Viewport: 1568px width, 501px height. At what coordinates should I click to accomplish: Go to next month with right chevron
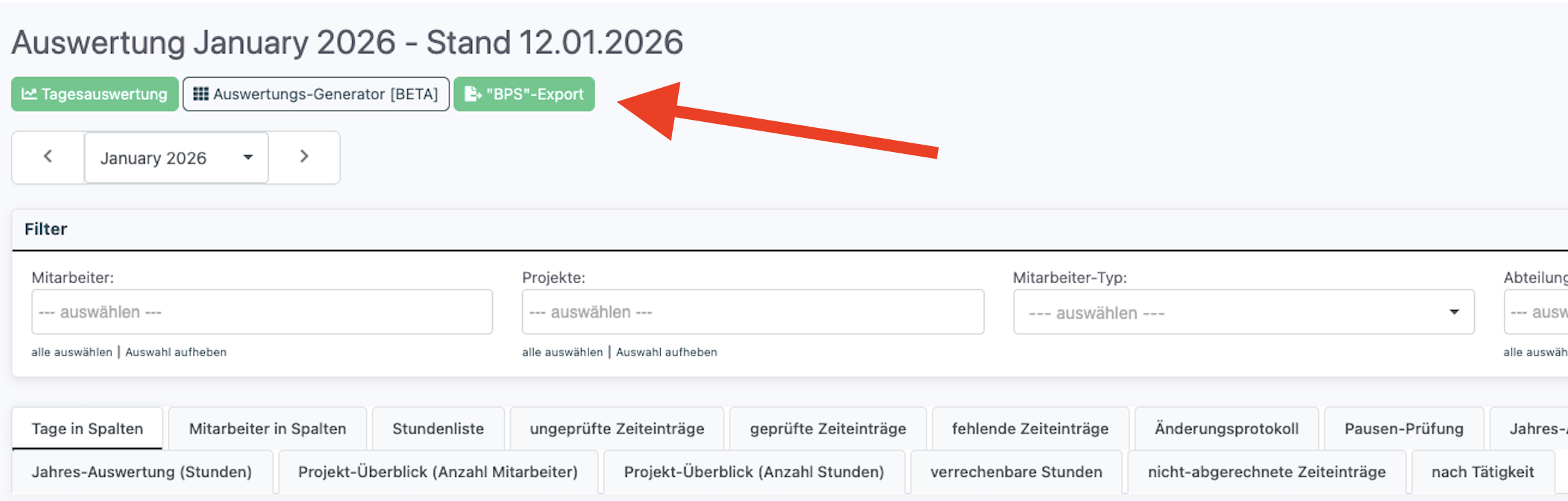click(304, 157)
